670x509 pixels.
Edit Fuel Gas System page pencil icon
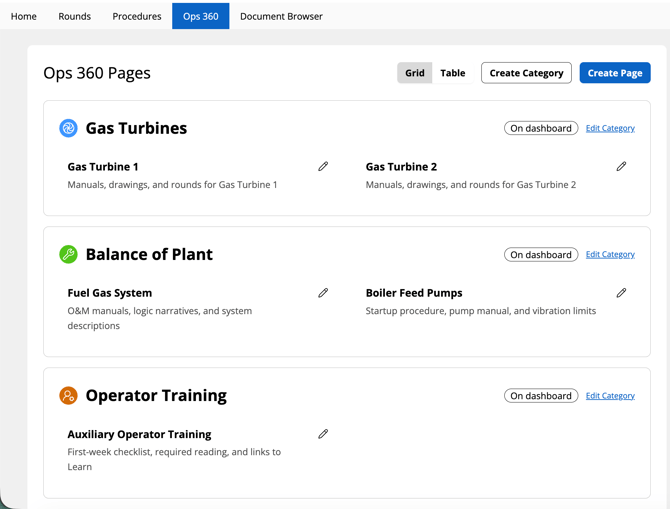(x=323, y=293)
